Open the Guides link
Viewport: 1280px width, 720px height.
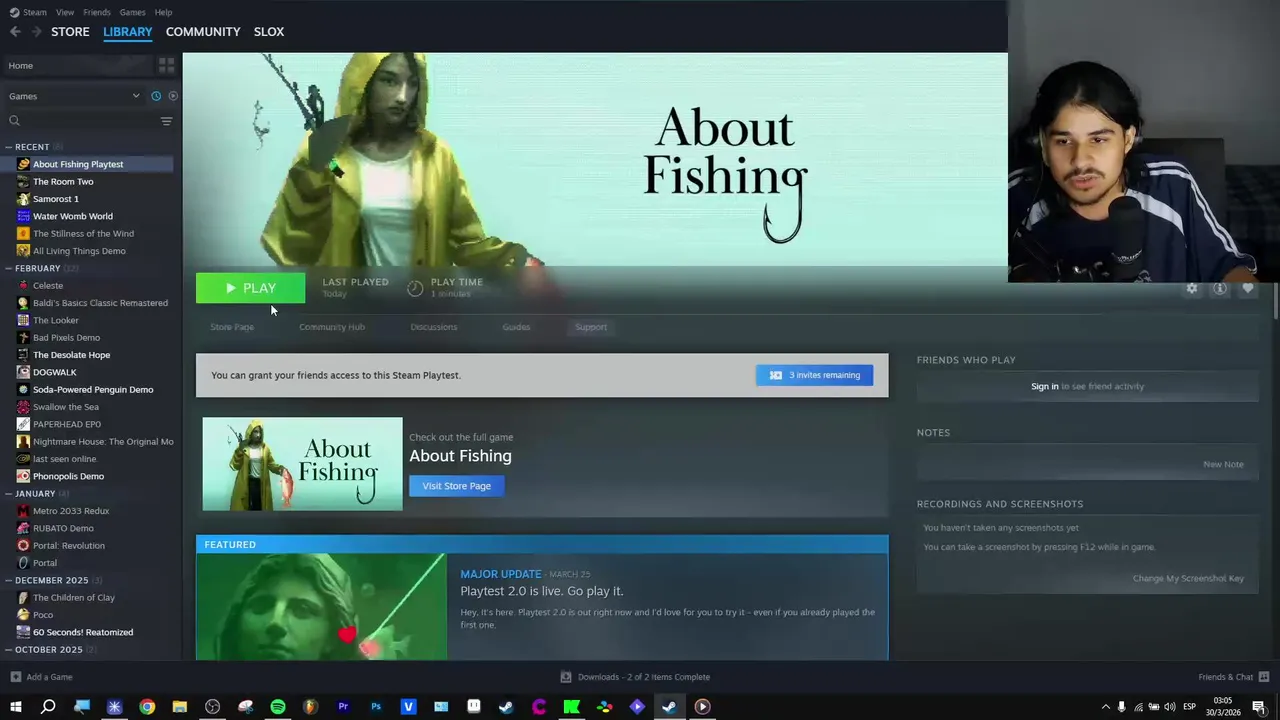click(x=516, y=327)
